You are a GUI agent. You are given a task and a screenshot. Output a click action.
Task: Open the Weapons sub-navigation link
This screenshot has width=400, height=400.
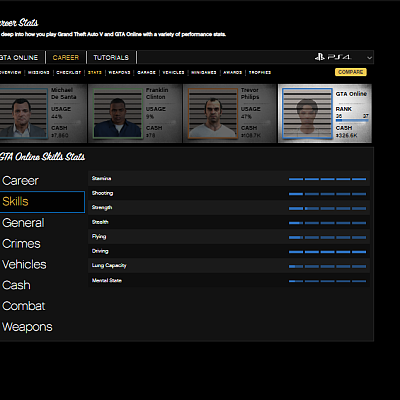coord(119,72)
